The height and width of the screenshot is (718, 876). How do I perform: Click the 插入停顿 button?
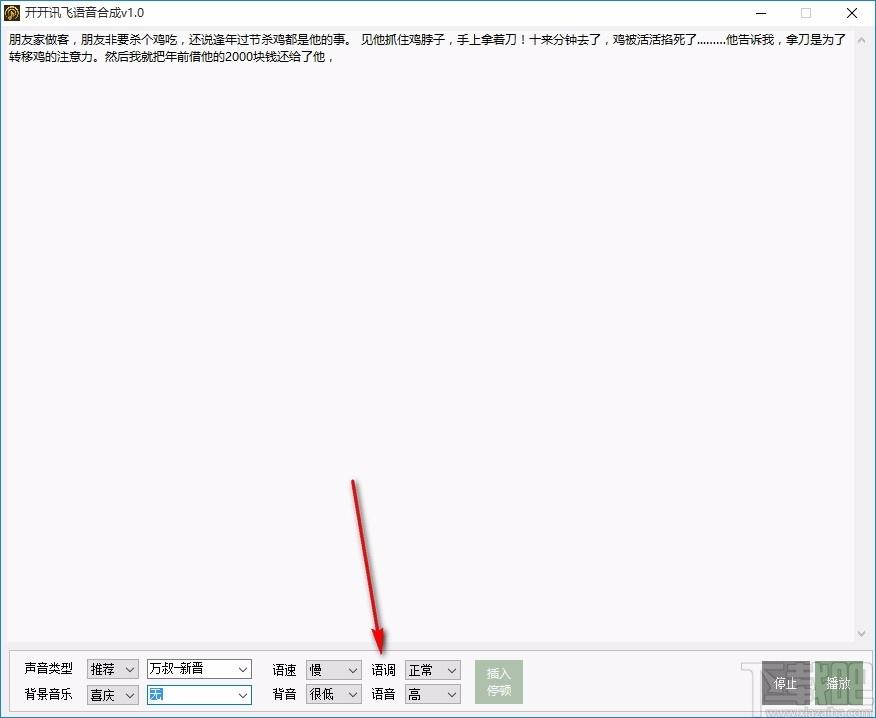[x=499, y=682]
